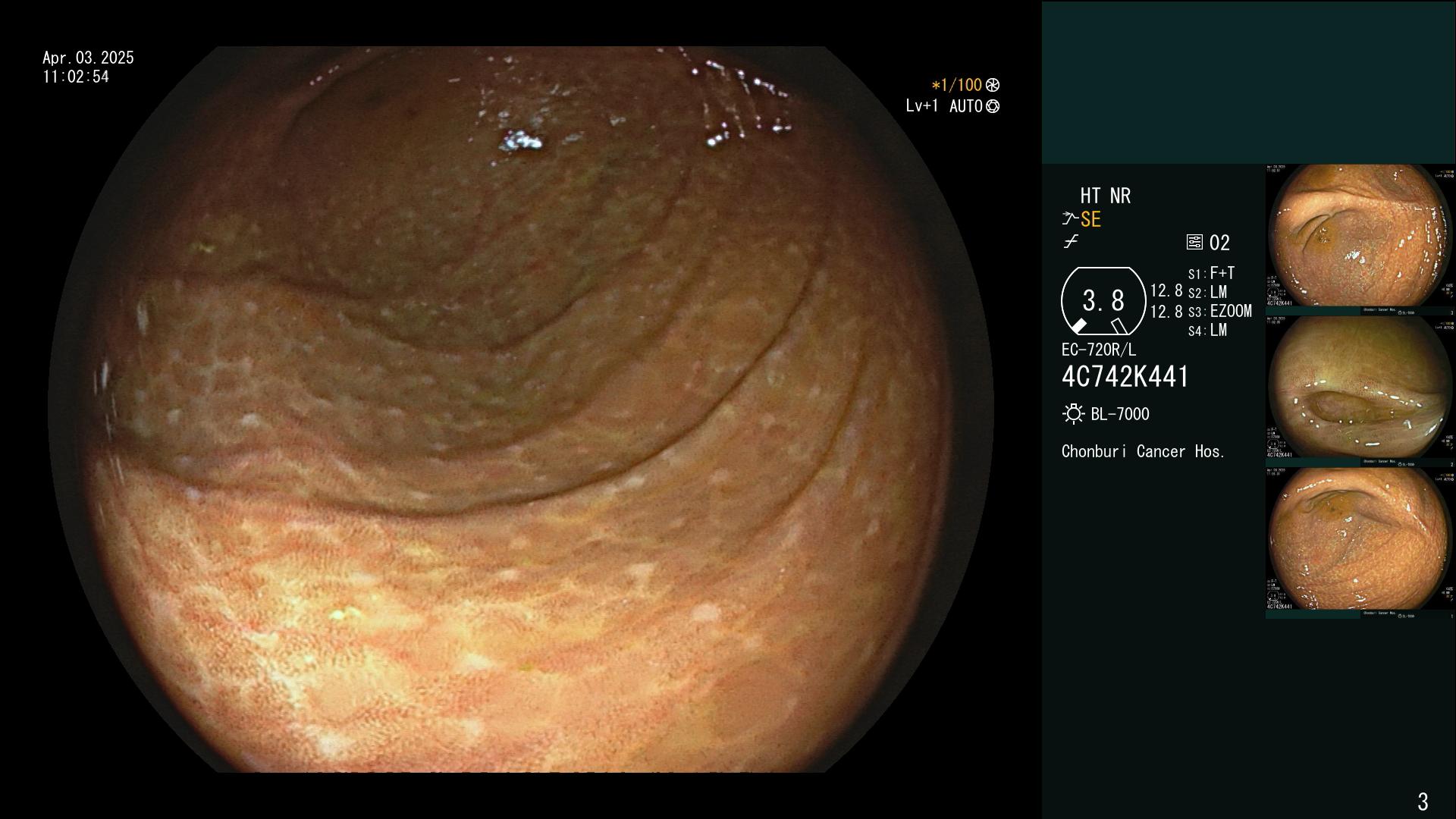Click the S4: LM switch assignment
This screenshot has width=1456, height=819.
[1207, 331]
